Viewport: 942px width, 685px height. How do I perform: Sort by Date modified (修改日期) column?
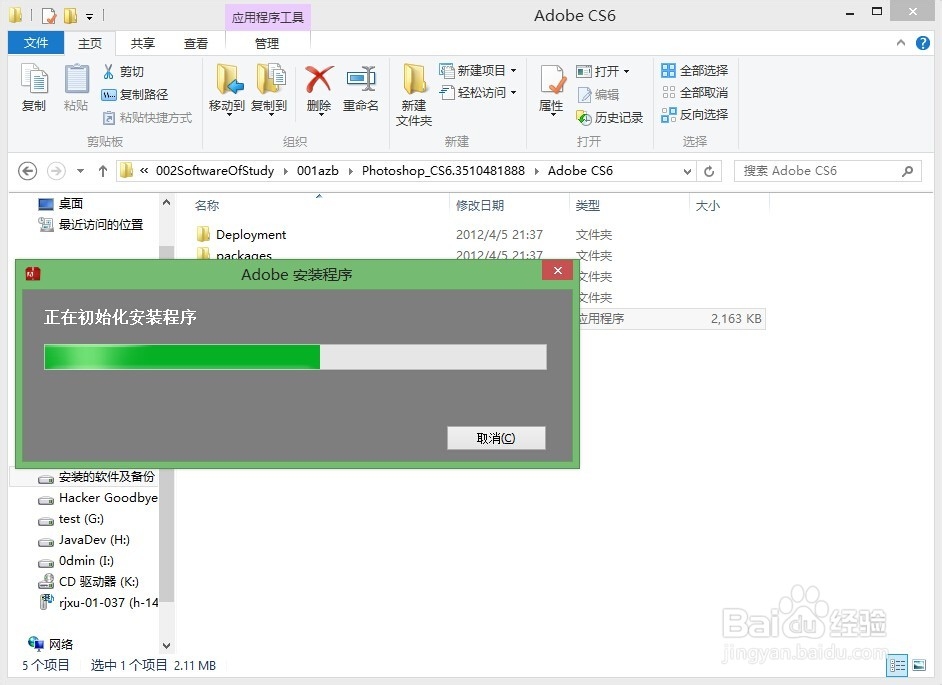[479, 206]
